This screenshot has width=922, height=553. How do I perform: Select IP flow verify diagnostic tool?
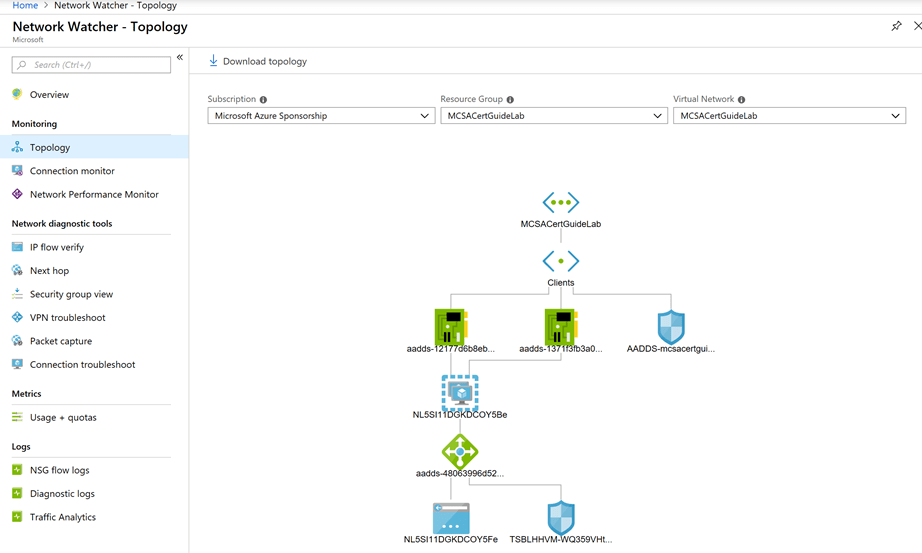57,247
